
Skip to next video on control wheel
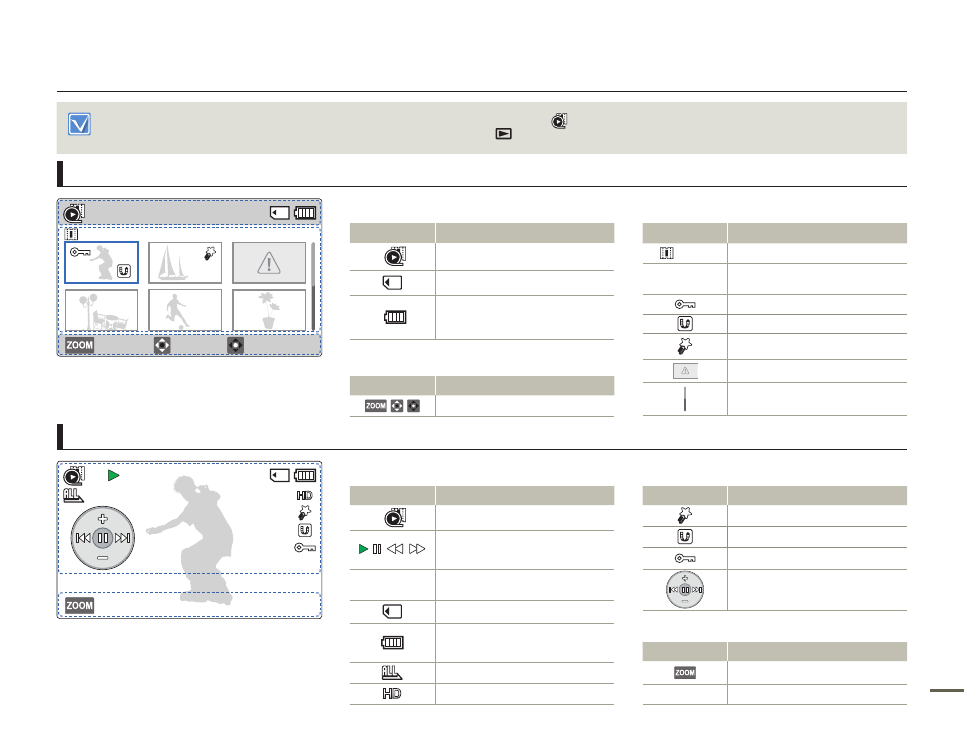(122, 538)
